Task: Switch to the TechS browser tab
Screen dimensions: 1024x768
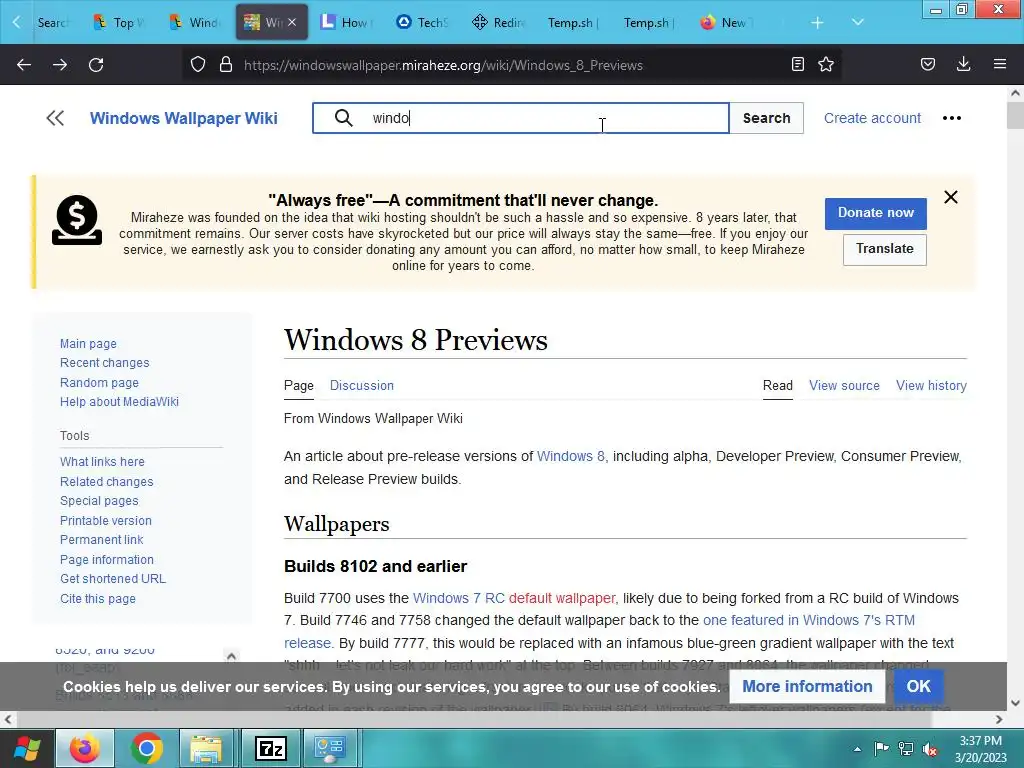Action: tap(423, 23)
